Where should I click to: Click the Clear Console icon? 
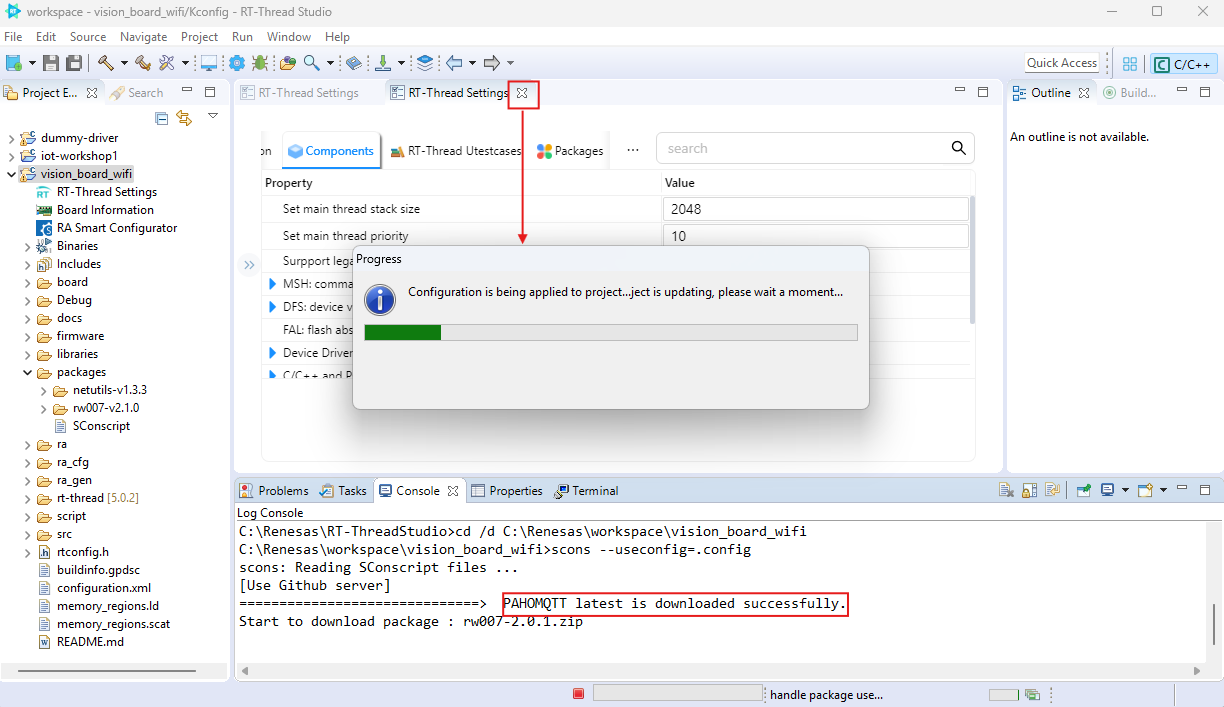click(1007, 490)
